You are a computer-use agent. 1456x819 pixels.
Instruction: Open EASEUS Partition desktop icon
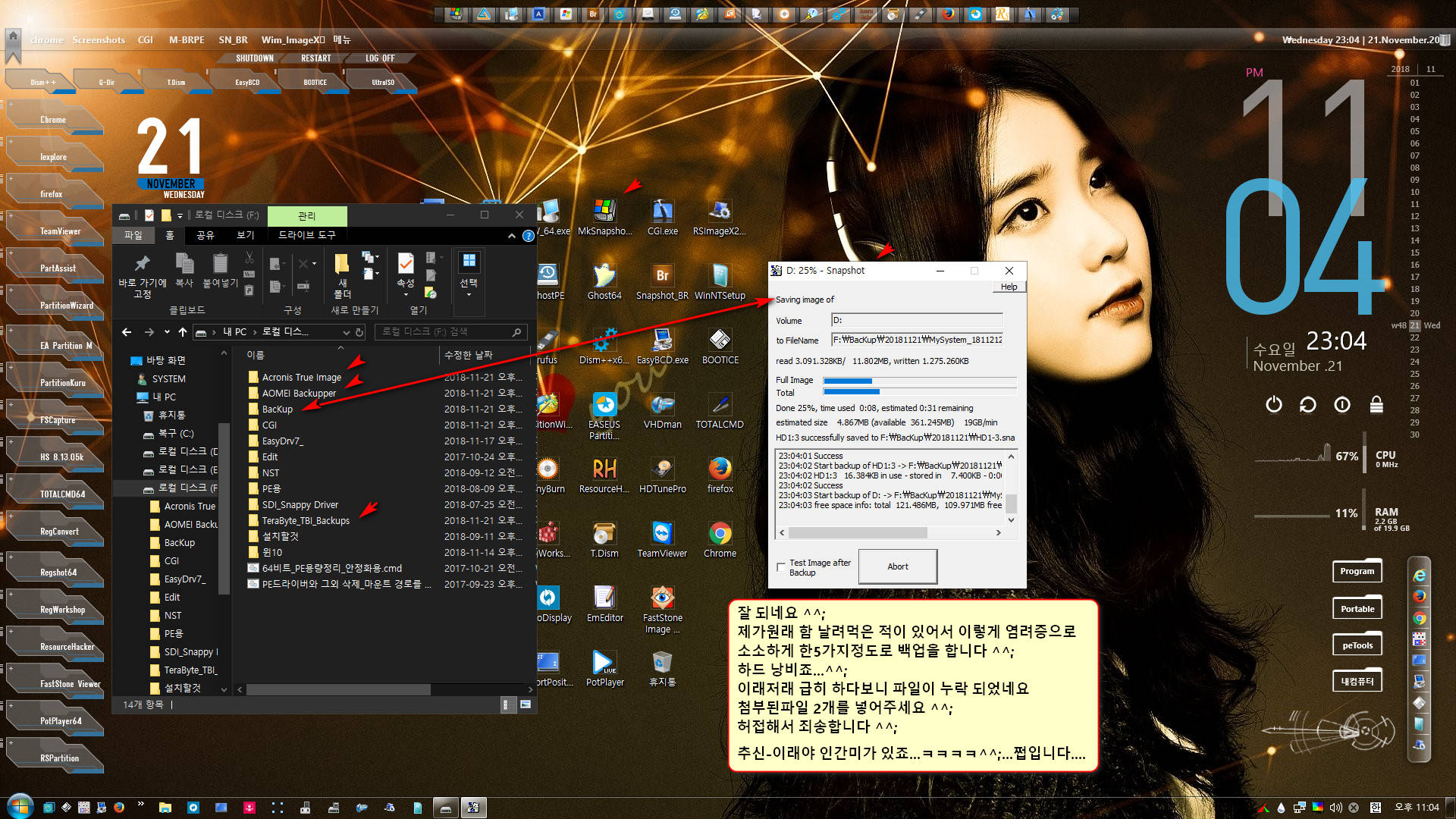pos(604,416)
